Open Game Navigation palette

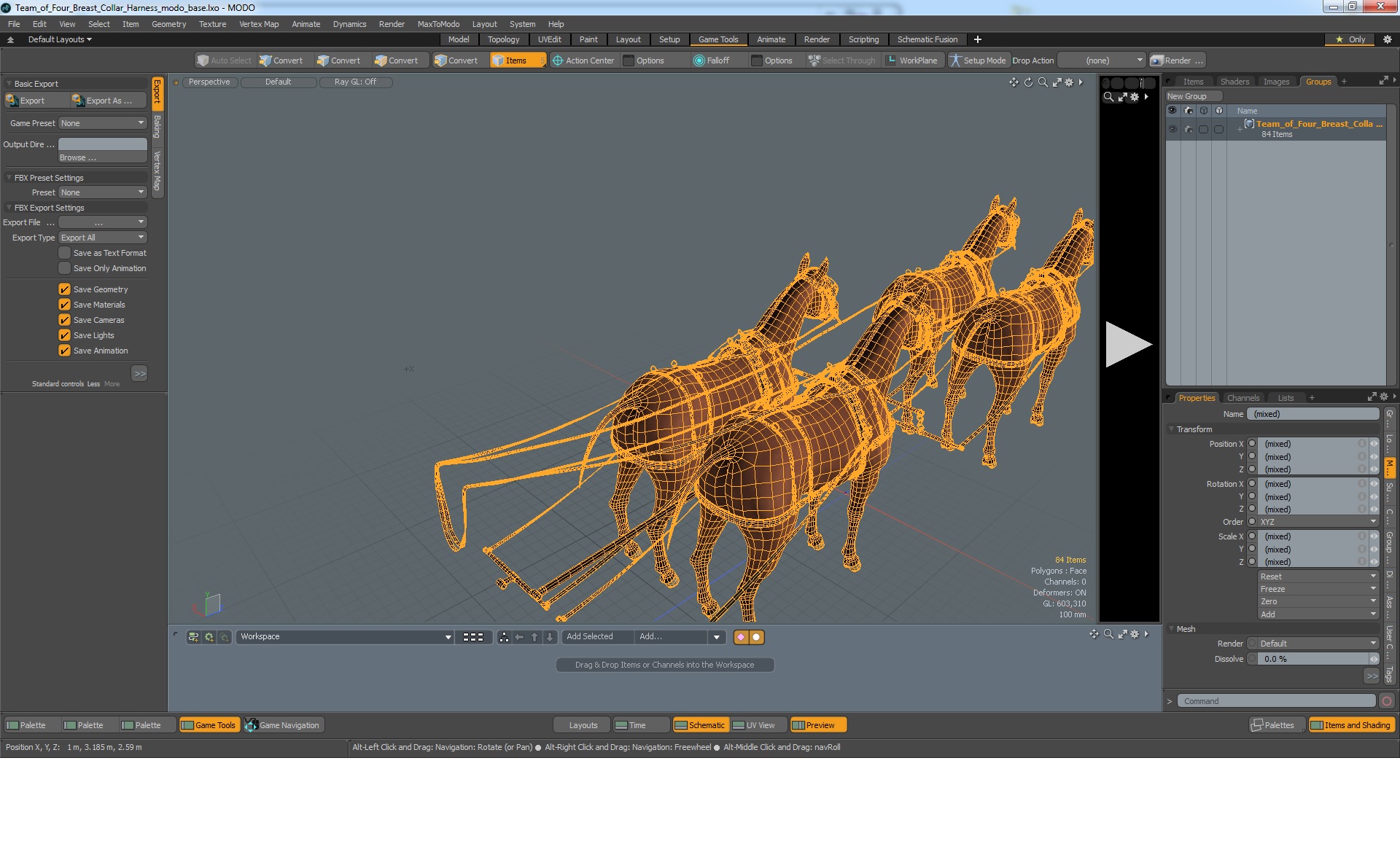tap(283, 725)
